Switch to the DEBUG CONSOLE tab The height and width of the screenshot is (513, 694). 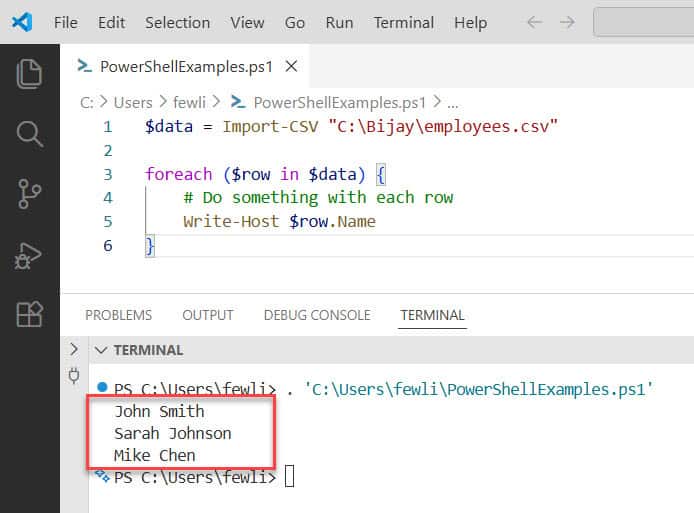click(317, 315)
